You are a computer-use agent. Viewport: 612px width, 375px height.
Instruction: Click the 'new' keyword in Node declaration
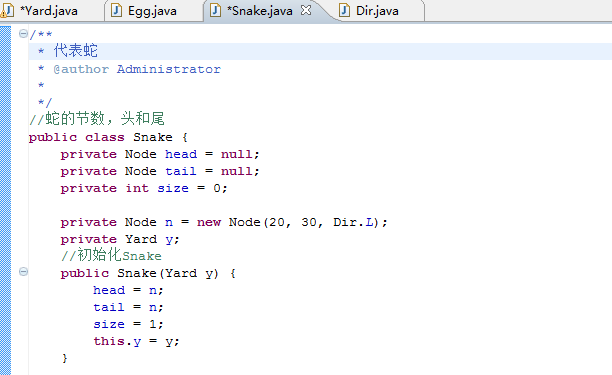coord(209,222)
